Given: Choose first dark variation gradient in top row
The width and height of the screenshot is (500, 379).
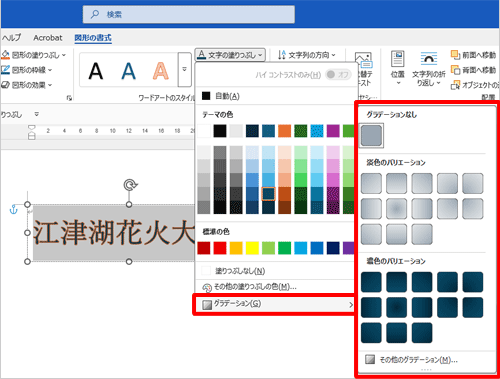Looking at the screenshot, I should point(371,282).
